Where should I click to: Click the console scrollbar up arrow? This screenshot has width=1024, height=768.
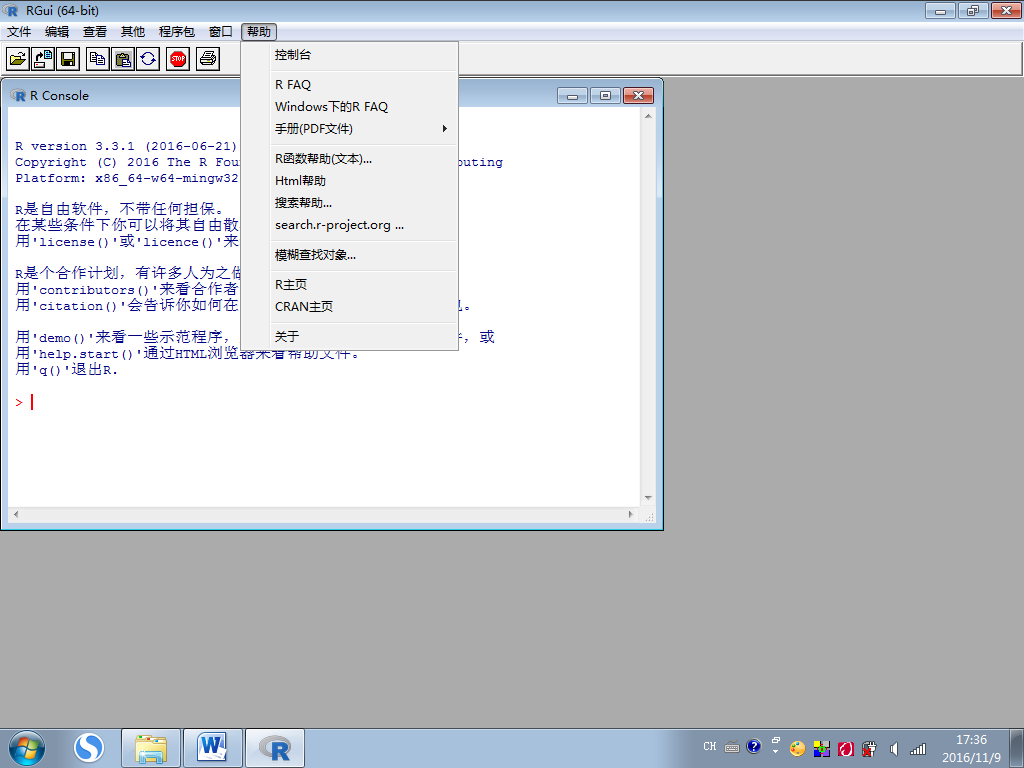(x=648, y=116)
